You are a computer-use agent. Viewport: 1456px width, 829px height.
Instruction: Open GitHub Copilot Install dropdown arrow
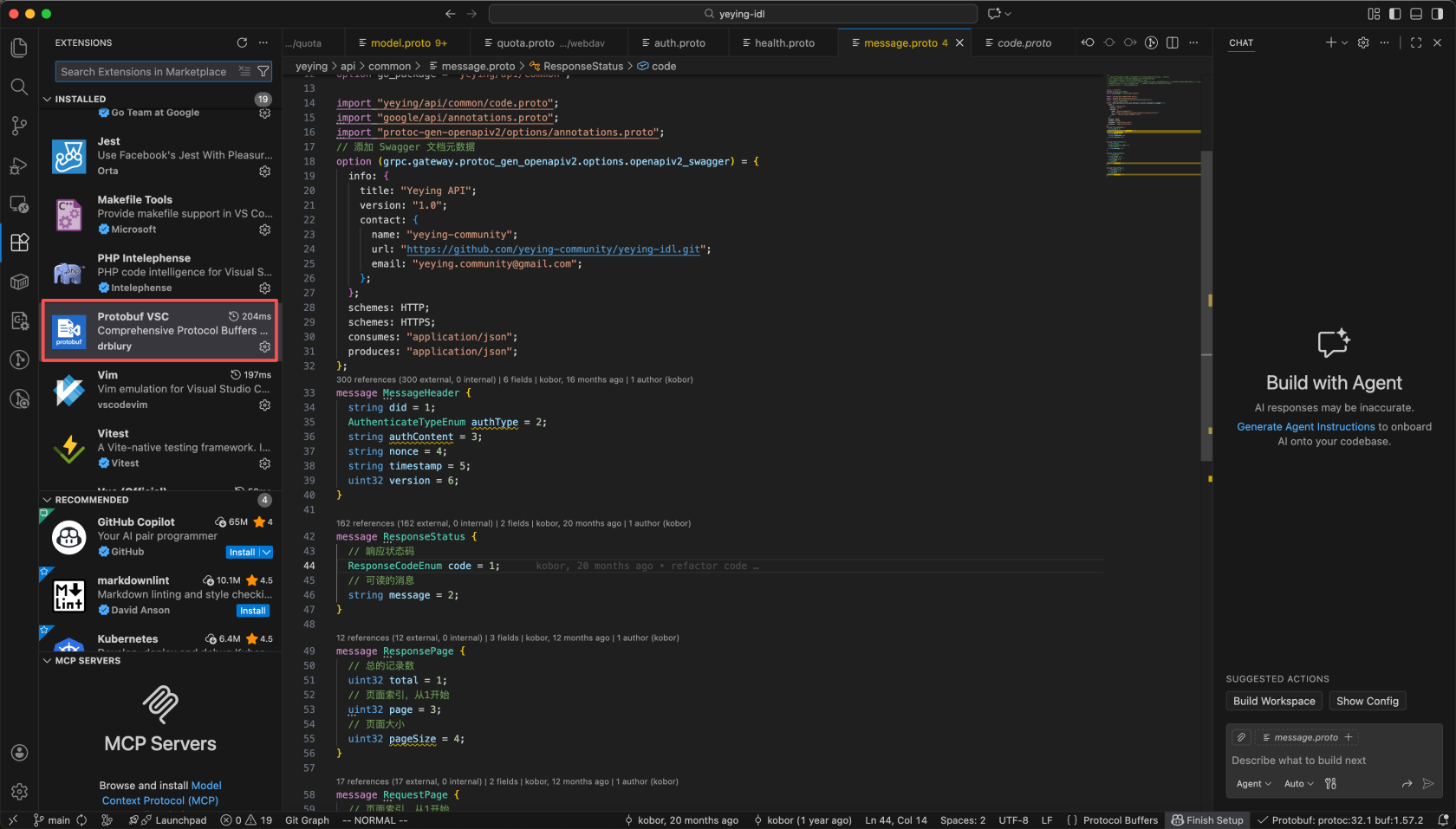(267, 553)
